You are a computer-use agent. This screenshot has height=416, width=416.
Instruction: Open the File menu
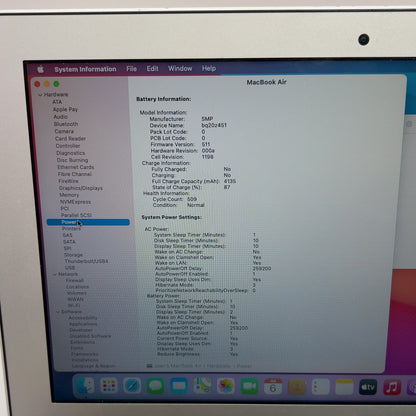click(131, 69)
